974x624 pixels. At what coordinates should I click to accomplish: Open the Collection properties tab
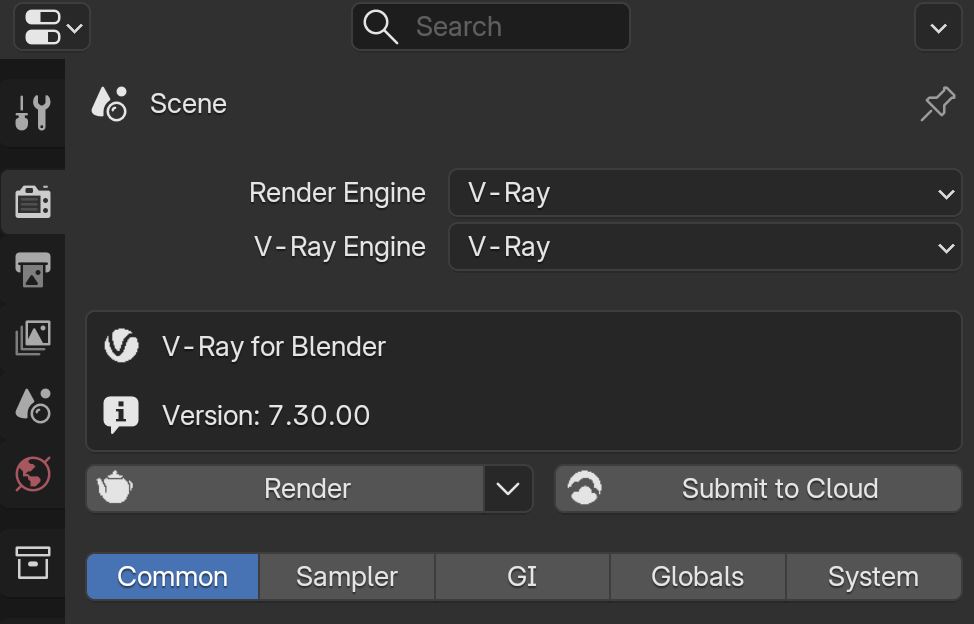[x=32, y=562]
